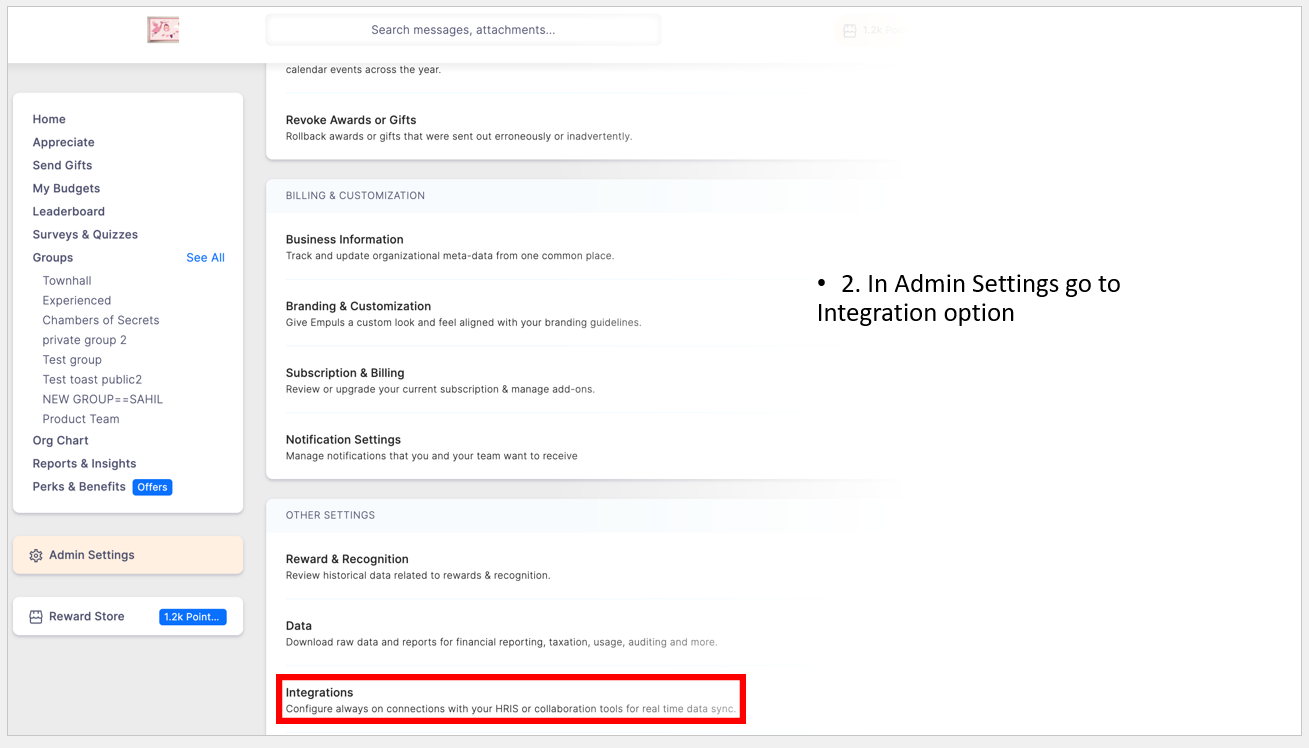Open the Org Chart page

click(x=60, y=440)
